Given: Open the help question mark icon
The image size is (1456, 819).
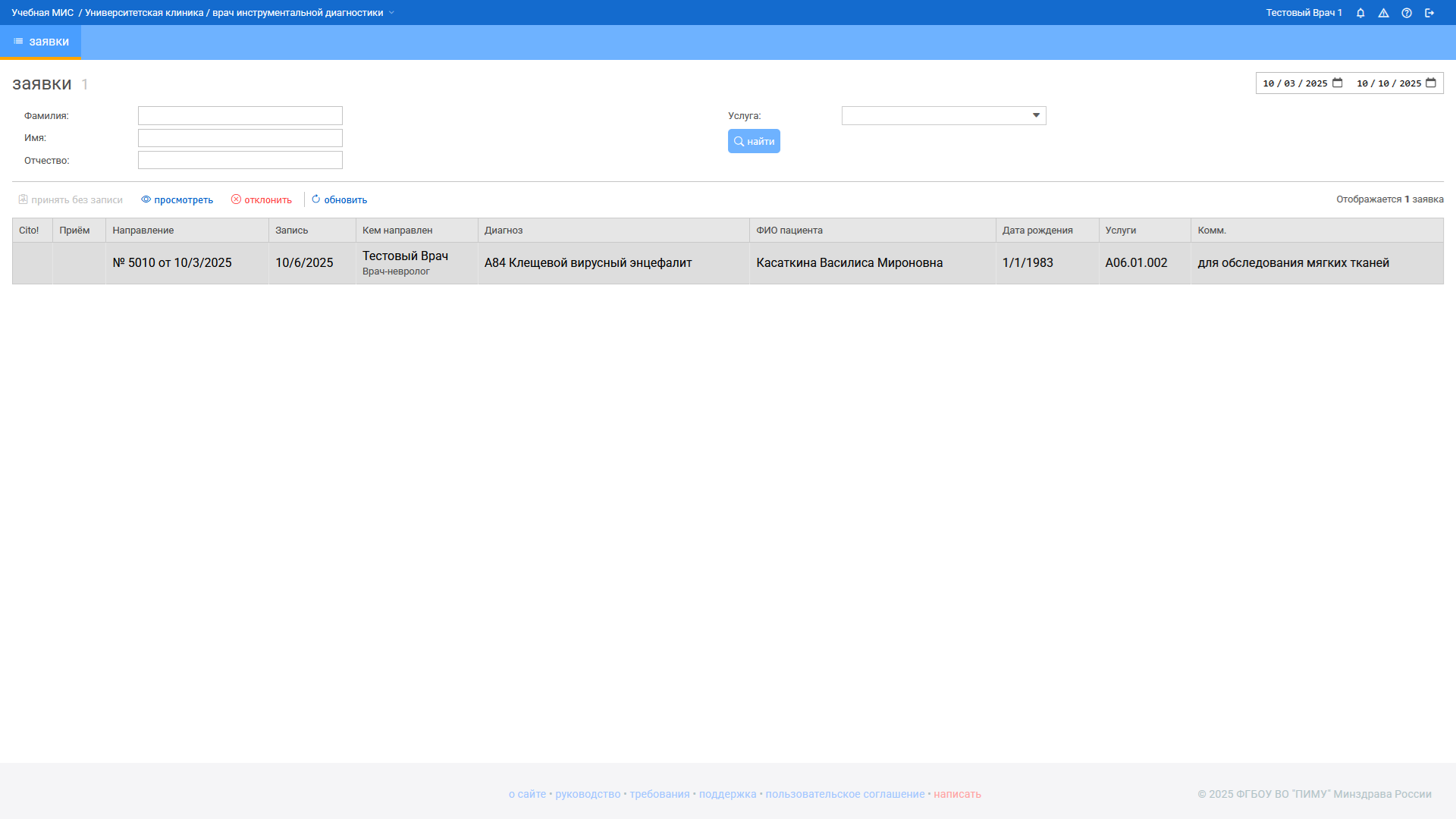Looking at the screenshot, I should tap(1407, 13).
